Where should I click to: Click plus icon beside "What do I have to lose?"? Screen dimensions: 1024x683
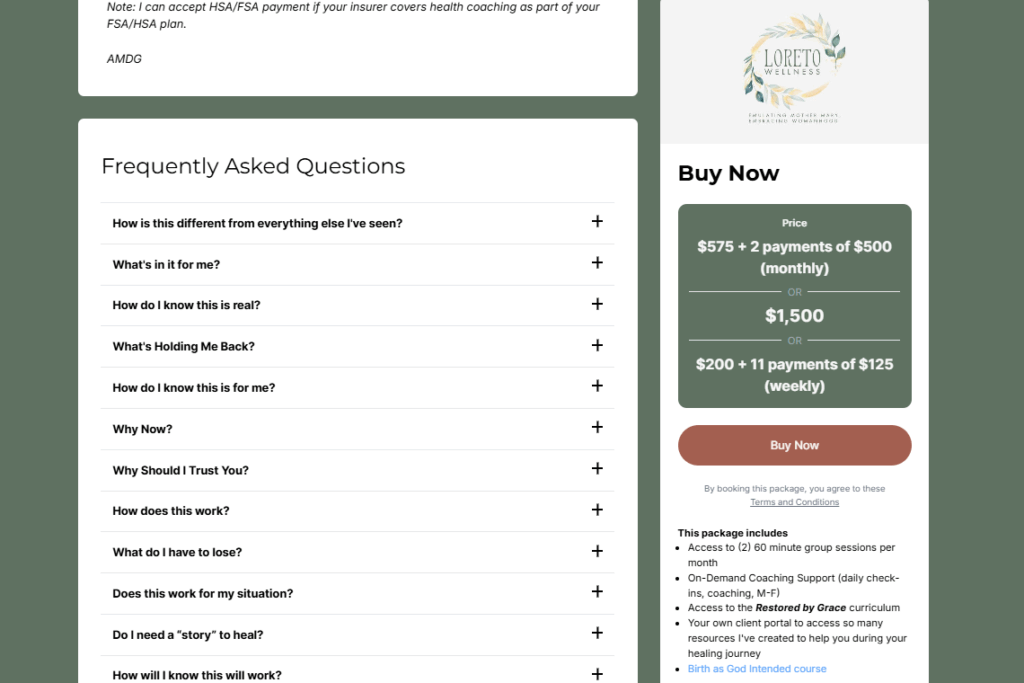click(597, 551)
